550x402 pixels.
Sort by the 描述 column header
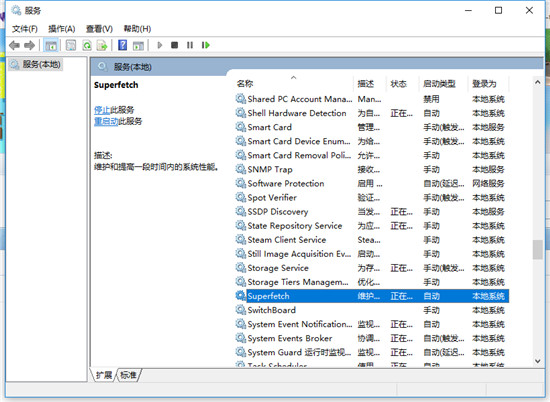pyautogui.click(x=365, y=83)
